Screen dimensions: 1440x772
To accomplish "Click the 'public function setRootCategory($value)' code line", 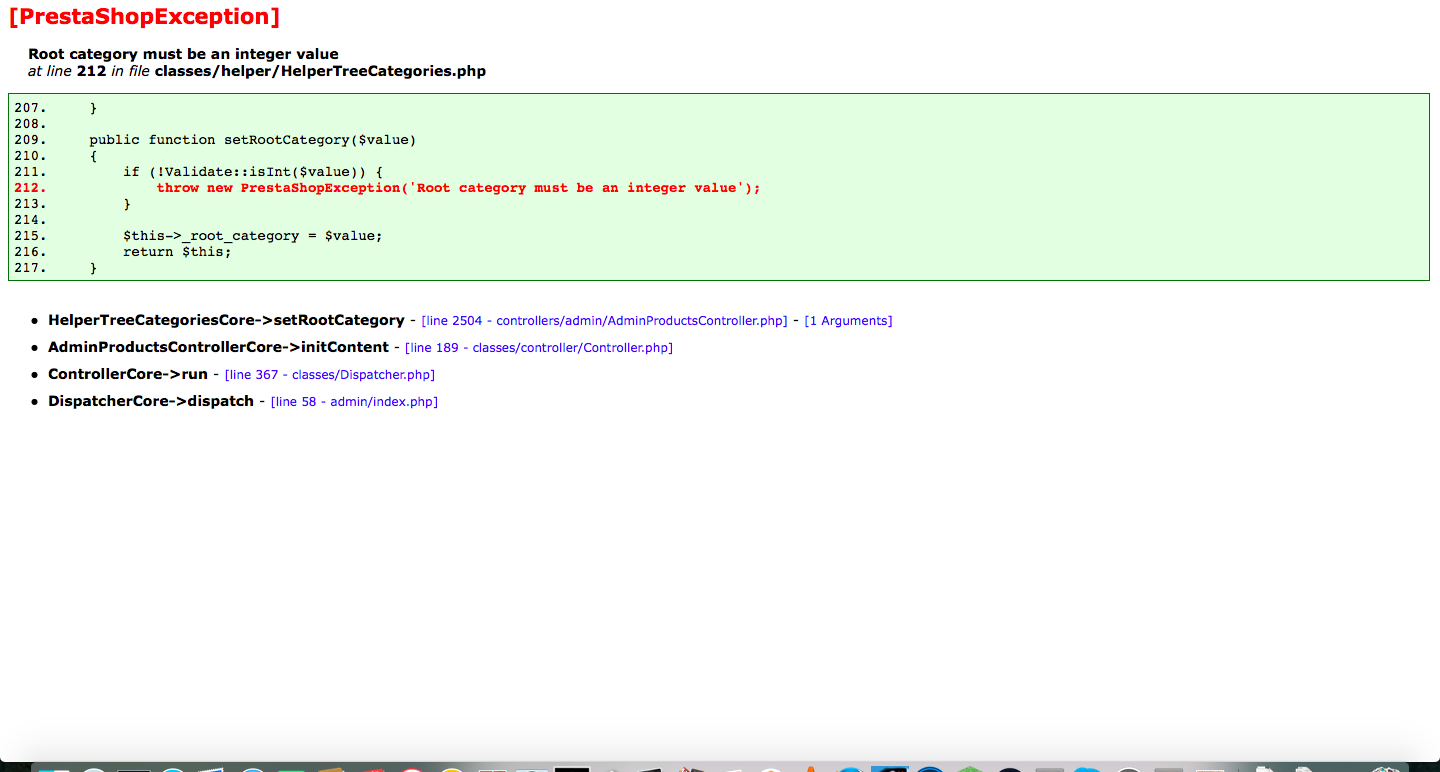I will (252, 140).
